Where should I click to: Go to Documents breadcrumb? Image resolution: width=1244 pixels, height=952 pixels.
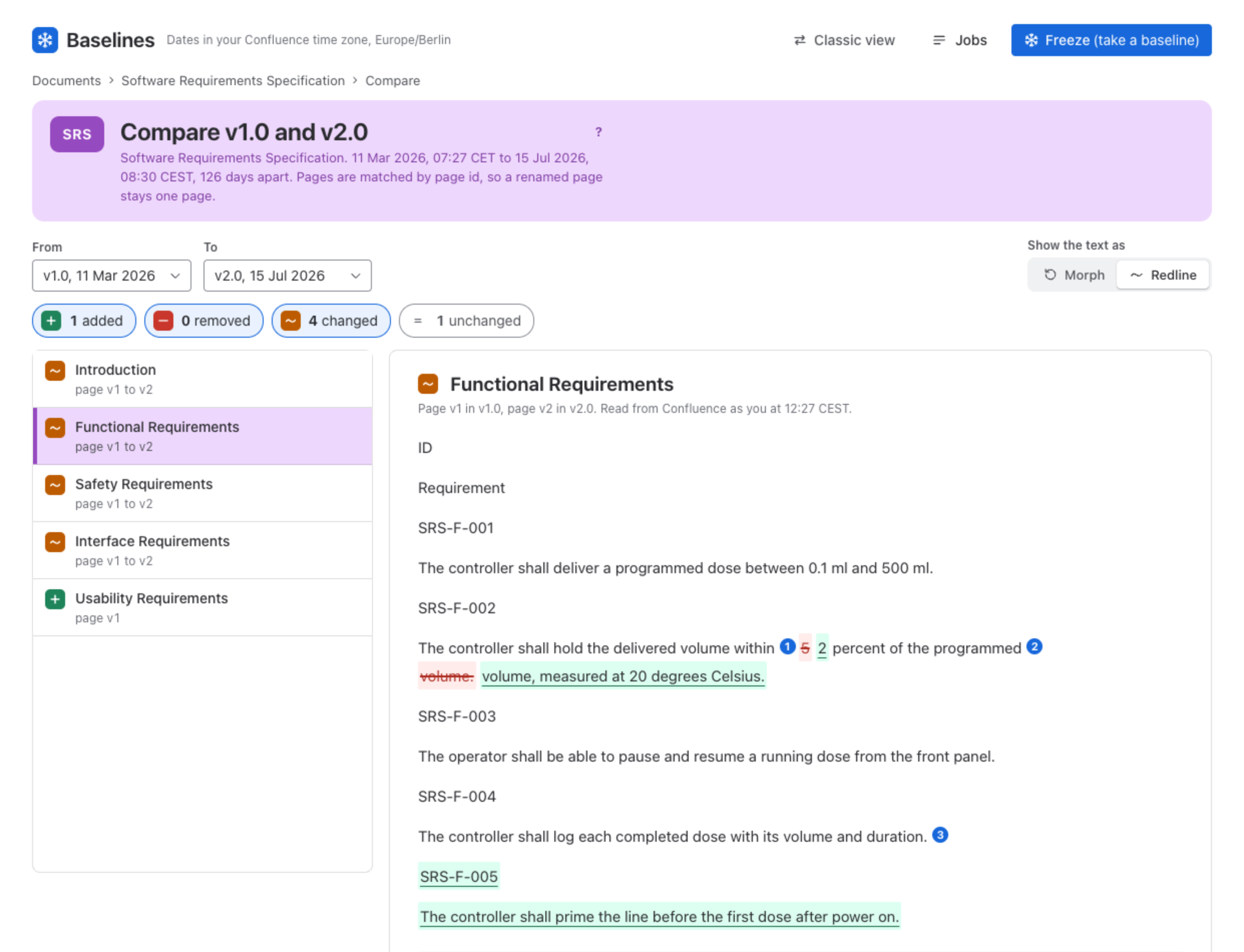(66, 81)
